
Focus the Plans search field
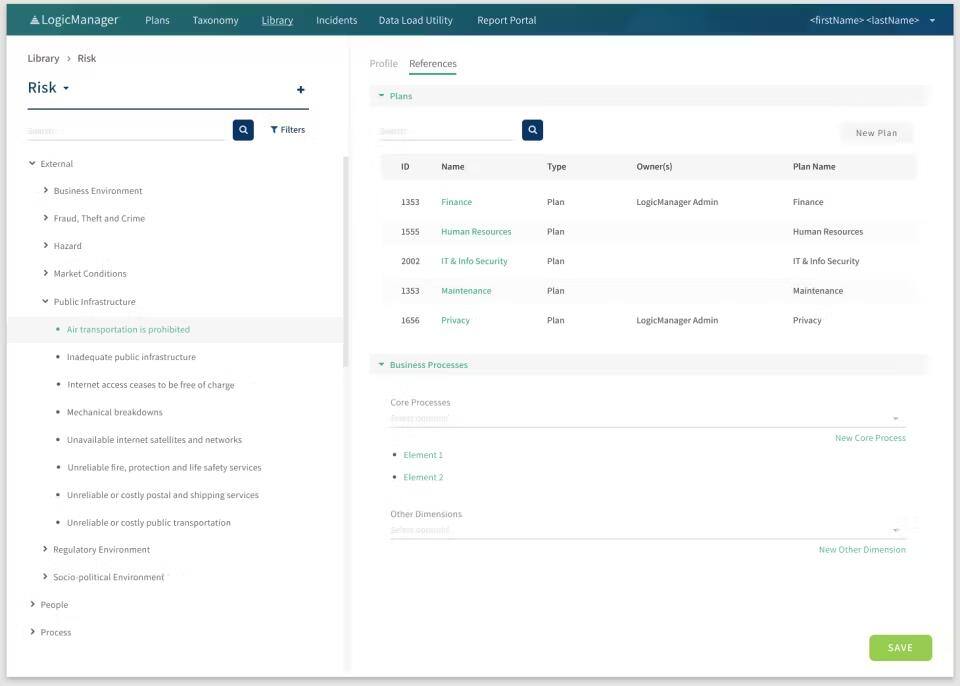click(446, 130)
